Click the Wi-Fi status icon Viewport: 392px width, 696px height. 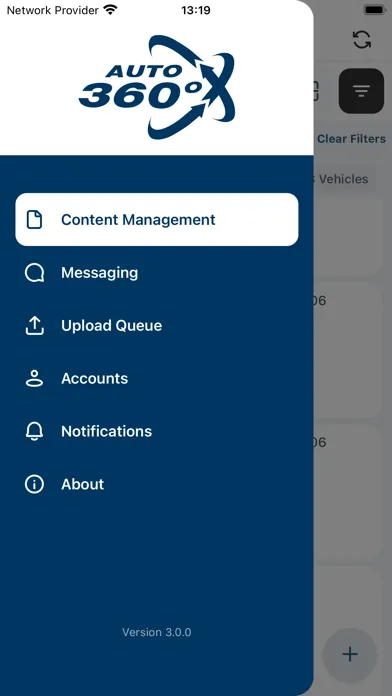[x=110, y=10]
